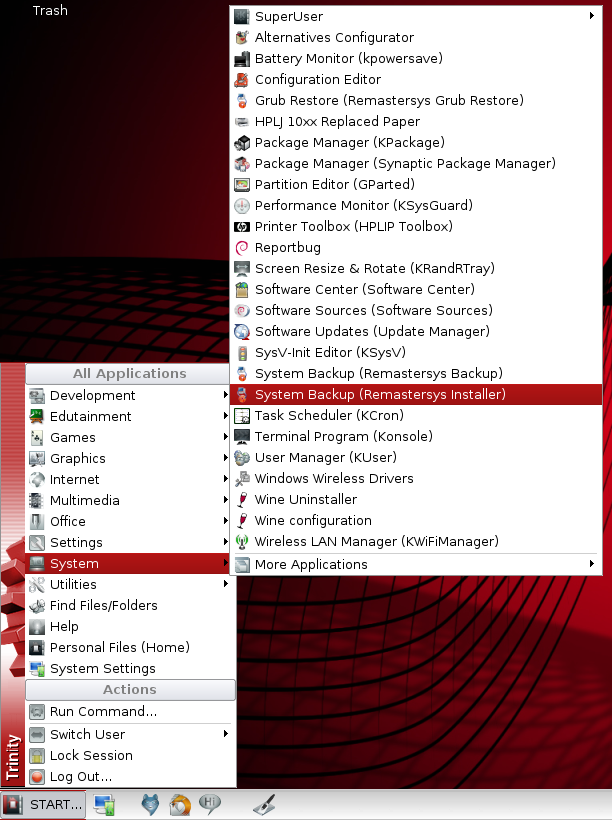The image size is (612, 820).
Task: Click the Synaptic Package Manager icon
Action: [x=242, y=164]
